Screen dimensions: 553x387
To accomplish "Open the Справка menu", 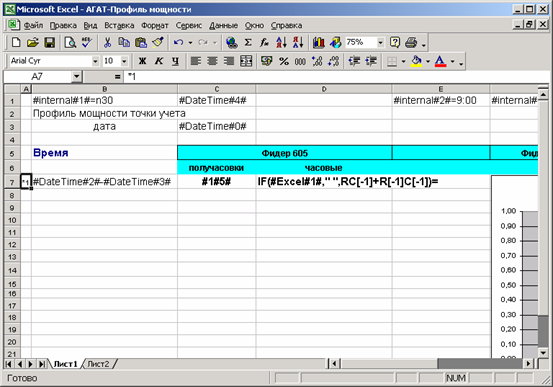I will [286, 25].
